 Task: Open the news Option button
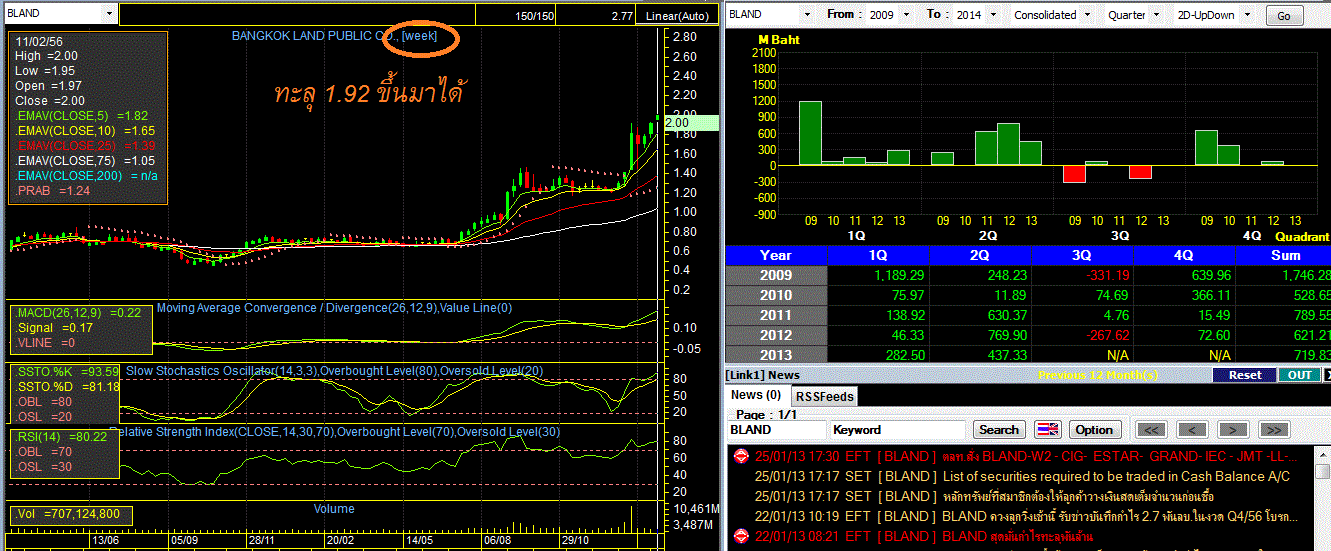coord(1094,430)
